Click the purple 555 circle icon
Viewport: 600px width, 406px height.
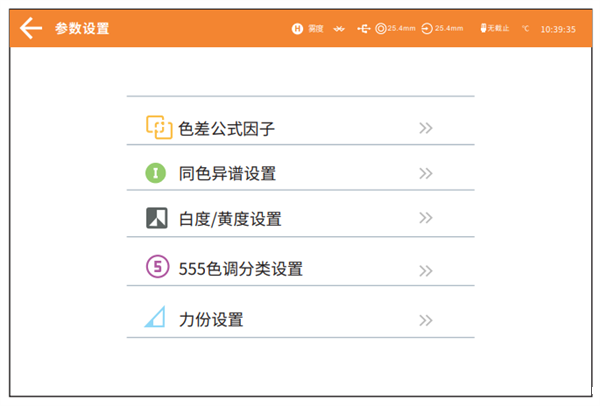(x=156, y=267)
